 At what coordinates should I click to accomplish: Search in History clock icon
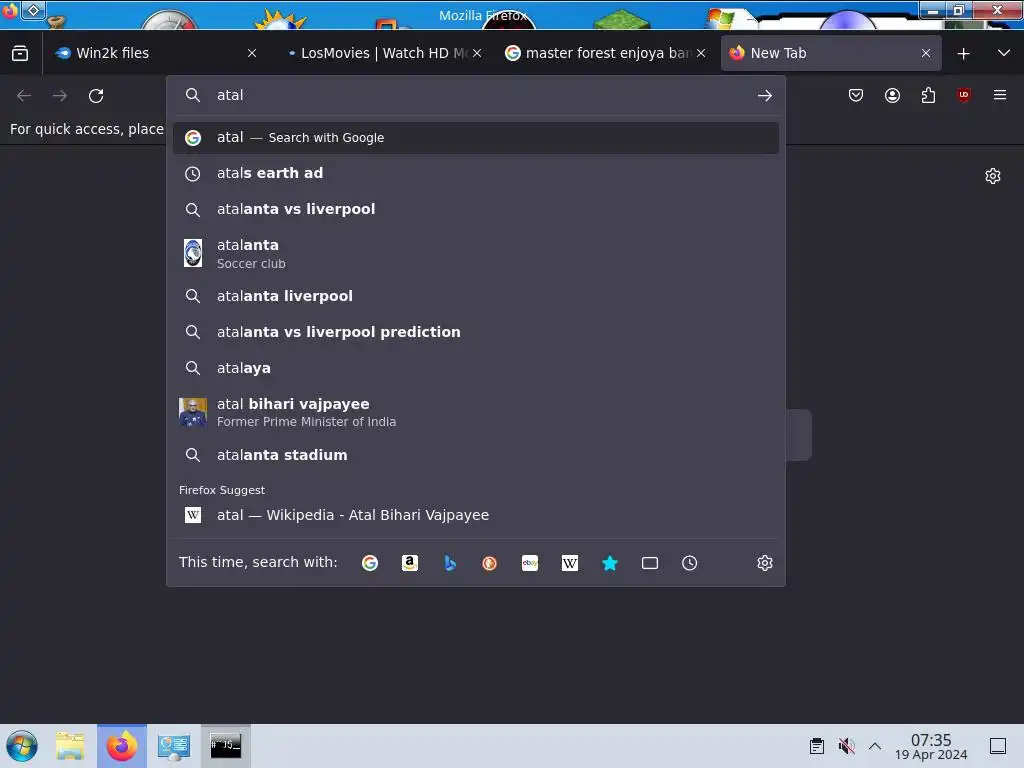tap(689, 563)
